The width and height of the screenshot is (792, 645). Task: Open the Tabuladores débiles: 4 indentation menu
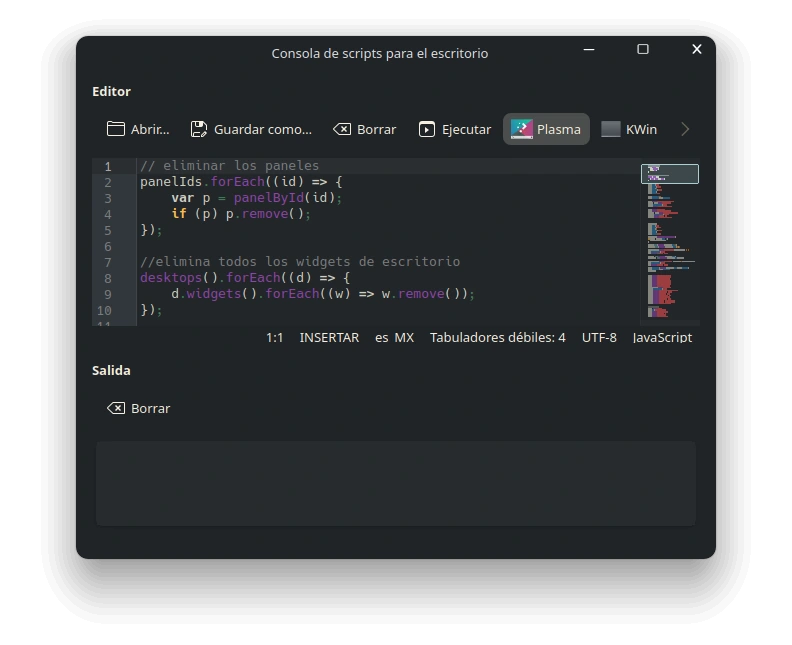[498, 337]
